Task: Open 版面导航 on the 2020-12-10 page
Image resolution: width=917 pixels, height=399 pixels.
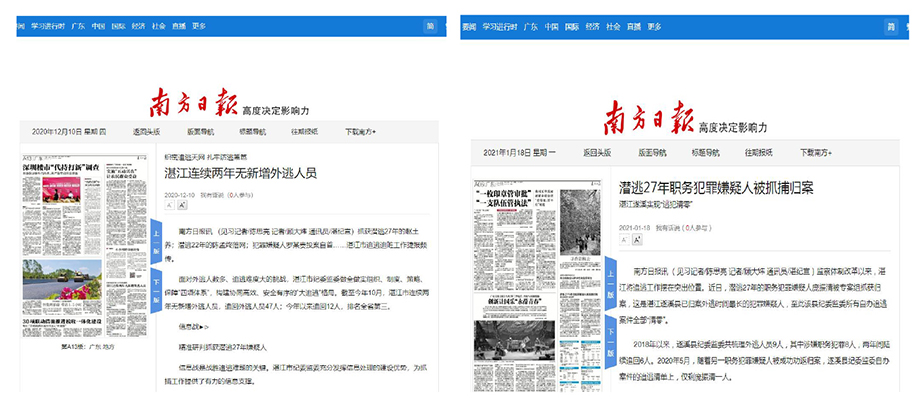Action: pos(201,132)
